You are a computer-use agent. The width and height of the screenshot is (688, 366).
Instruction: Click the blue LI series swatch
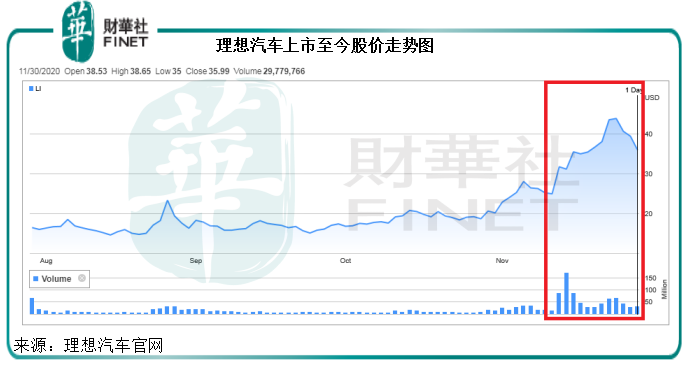tap(31, 89)
